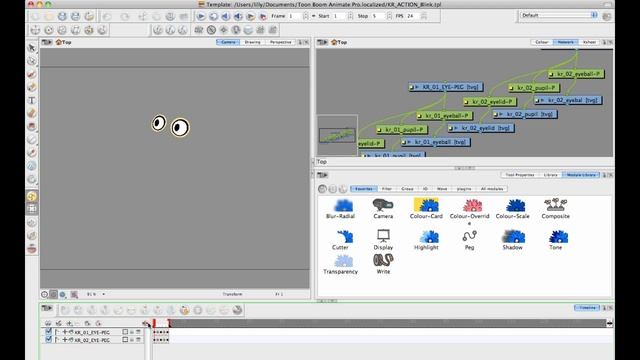The image size is (640, 360).
Task: Expand the KR_01_EYE-PEG [tvg] node arrow
Action: point(417,87)
